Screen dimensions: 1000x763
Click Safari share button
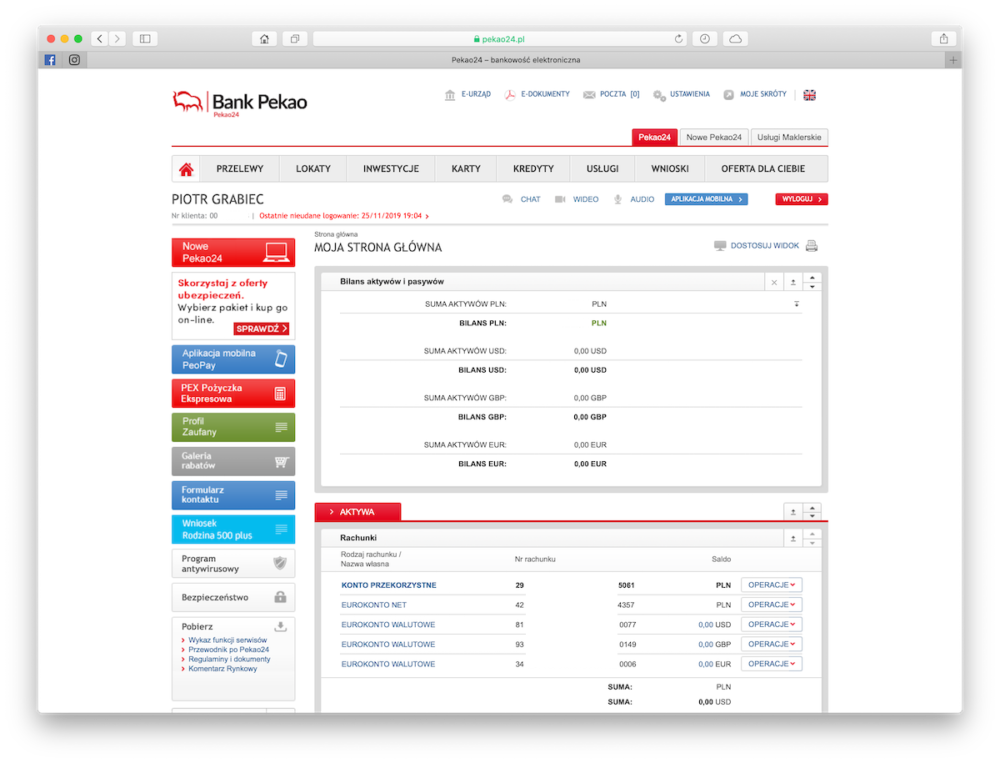click(x=943, y=39)
